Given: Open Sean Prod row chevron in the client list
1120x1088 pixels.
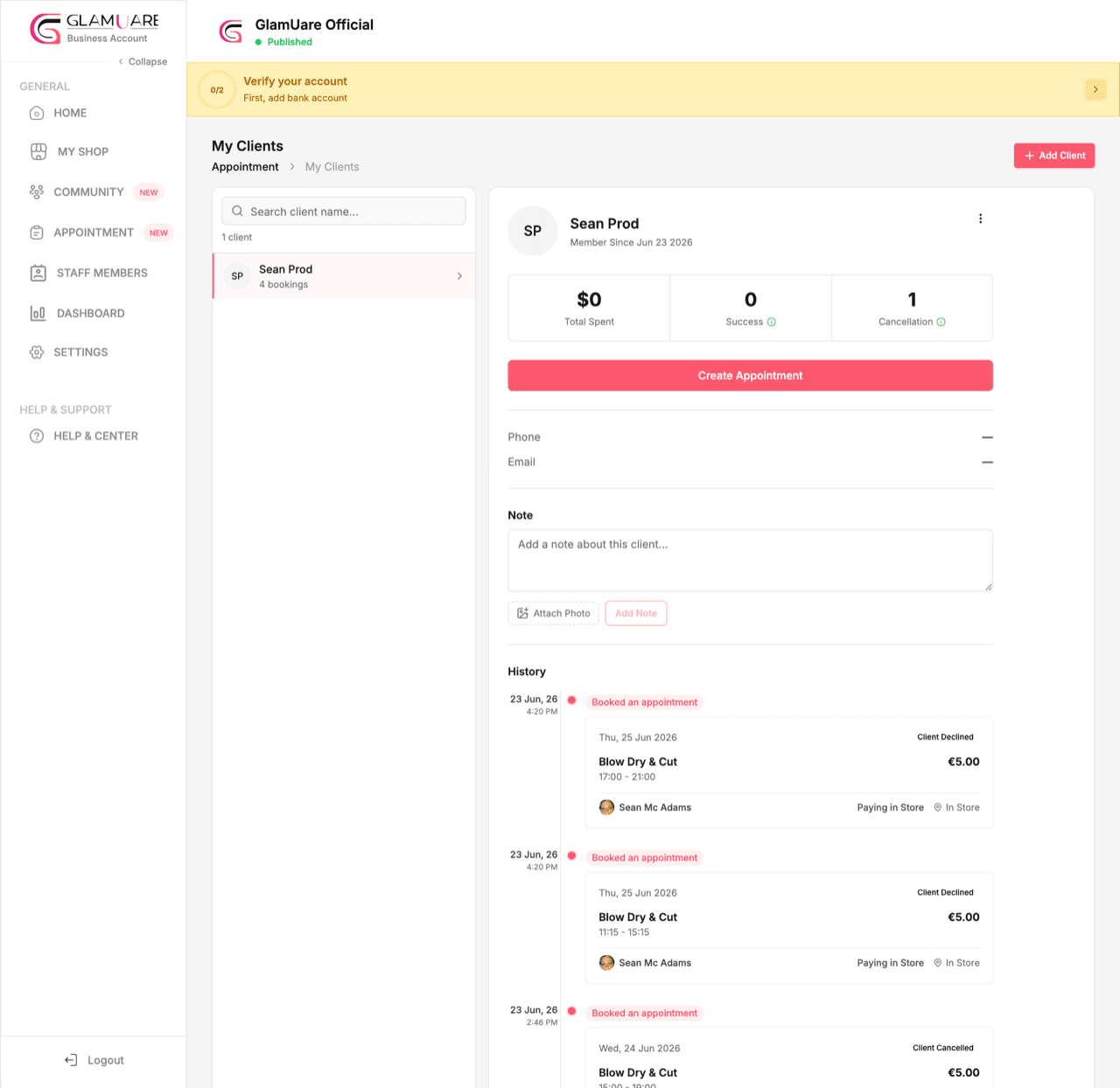Looking at the screenshot, I should pyautogui.click(x=459, y=276).
